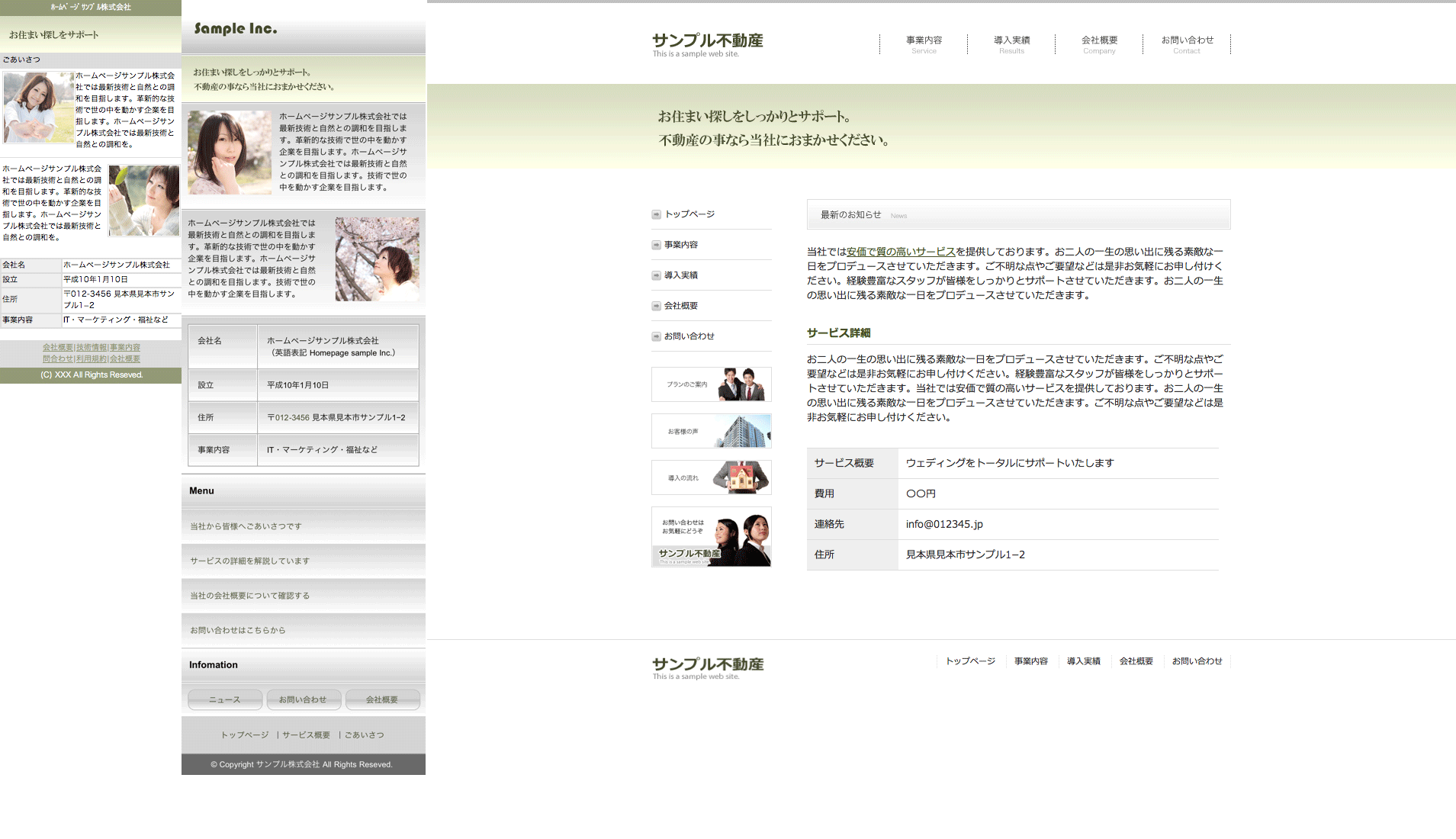The image size is (1456, 839).
Task: Click arrow icon beside トップページ in sidebar
Action: pyautogui.click(x=656, y=214)
